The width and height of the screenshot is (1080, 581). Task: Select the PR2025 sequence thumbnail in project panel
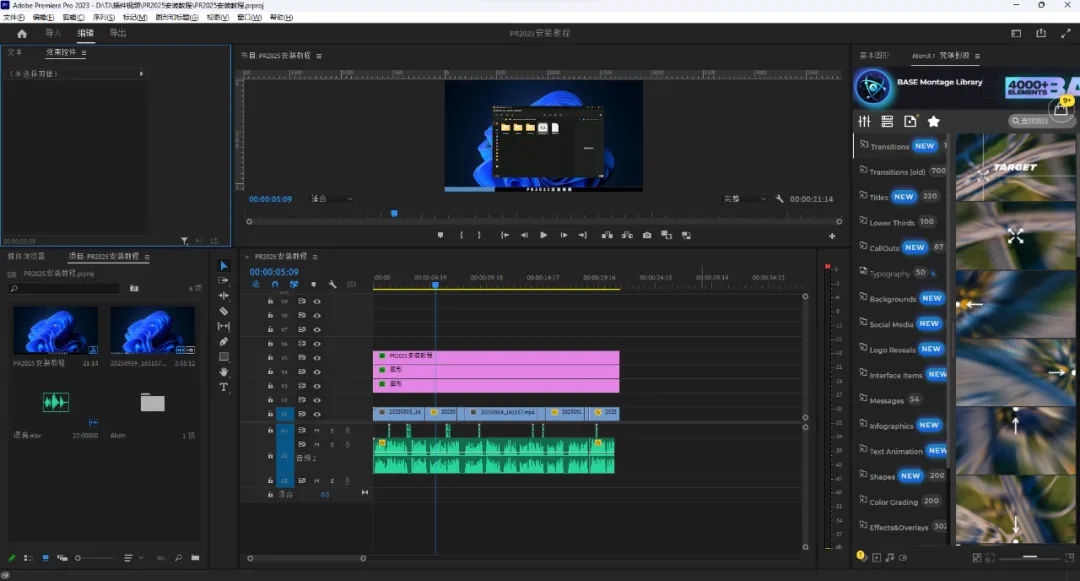[56, 330]
